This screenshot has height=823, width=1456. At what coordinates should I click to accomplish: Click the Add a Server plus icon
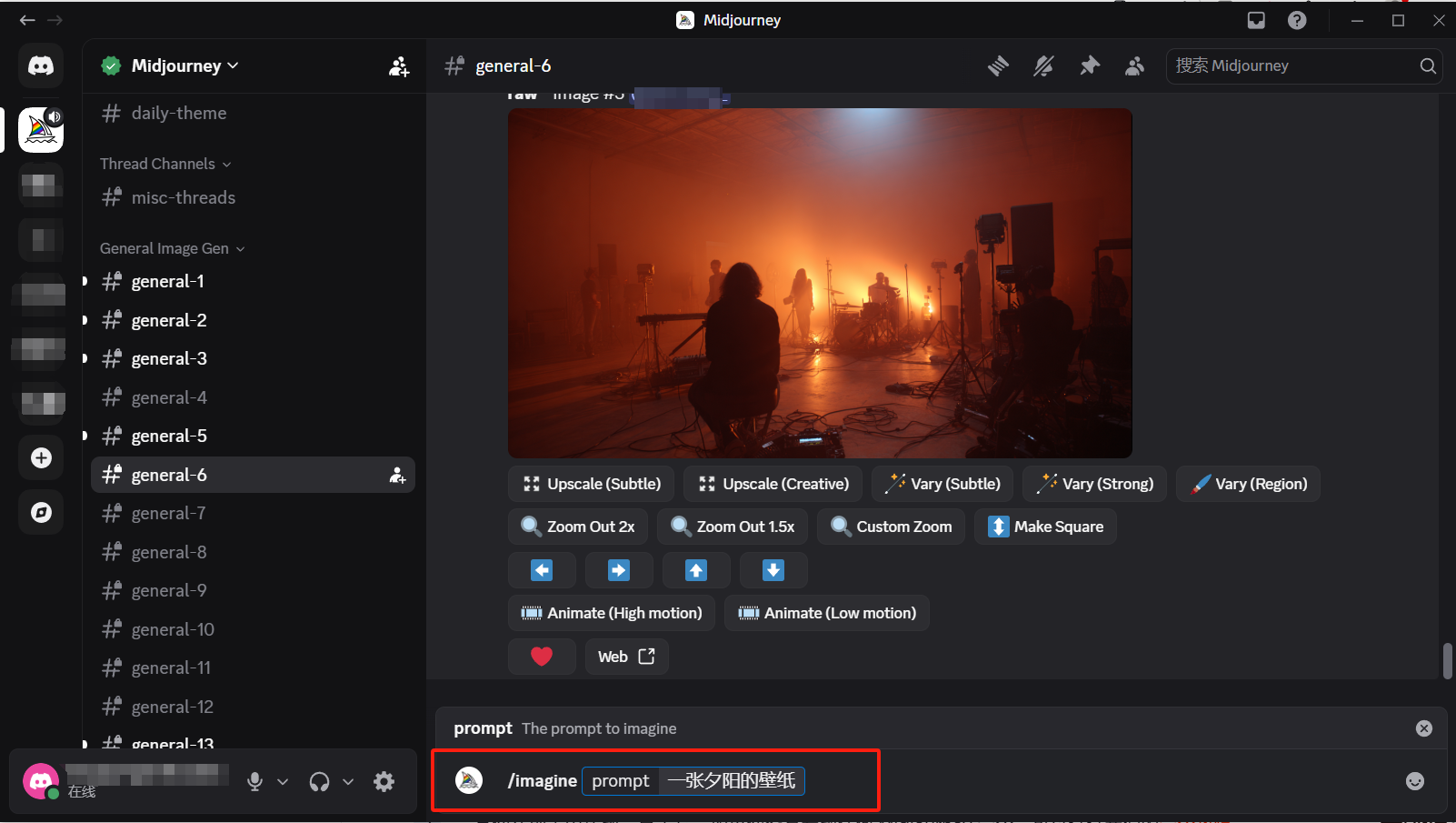tap(41, 458)
